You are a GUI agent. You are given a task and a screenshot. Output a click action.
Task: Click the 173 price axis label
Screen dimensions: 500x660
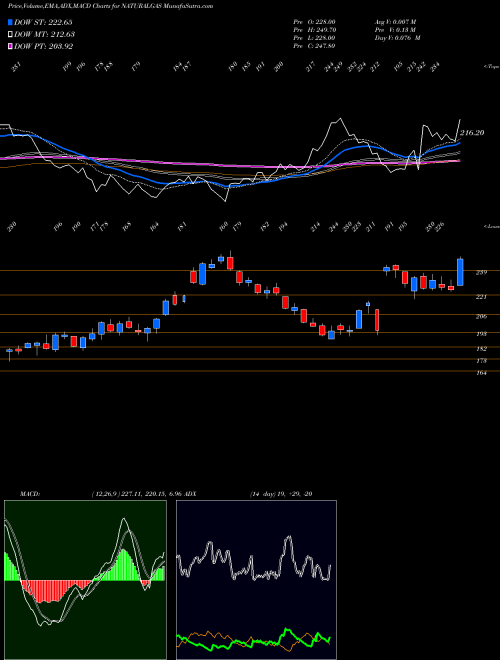481,361
